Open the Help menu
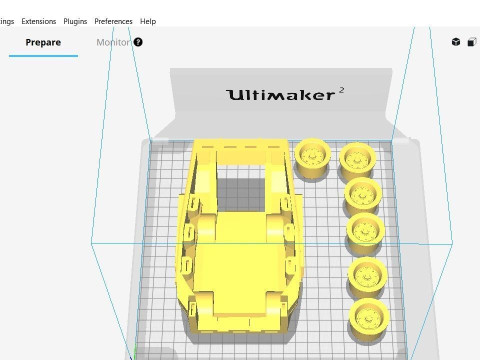Screen dimensions: 480x360 pos(148,21)
